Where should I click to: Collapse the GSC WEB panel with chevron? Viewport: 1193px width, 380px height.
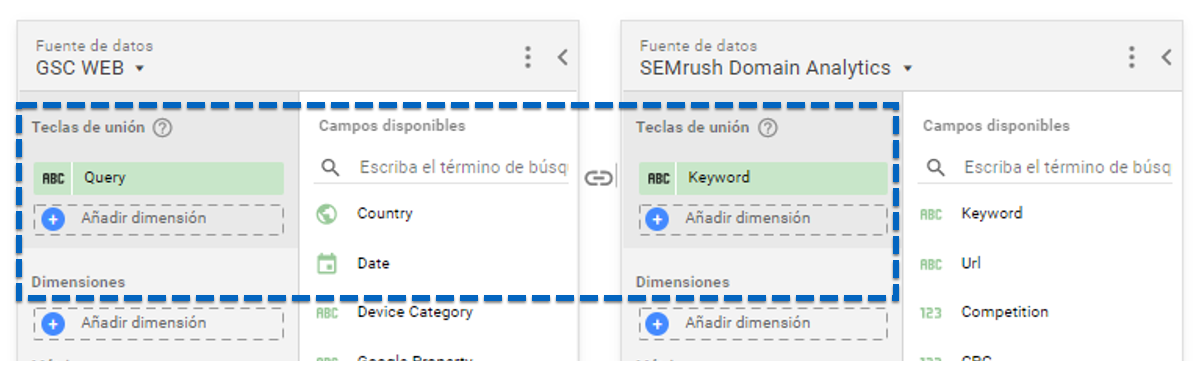[x=562, y=57]
